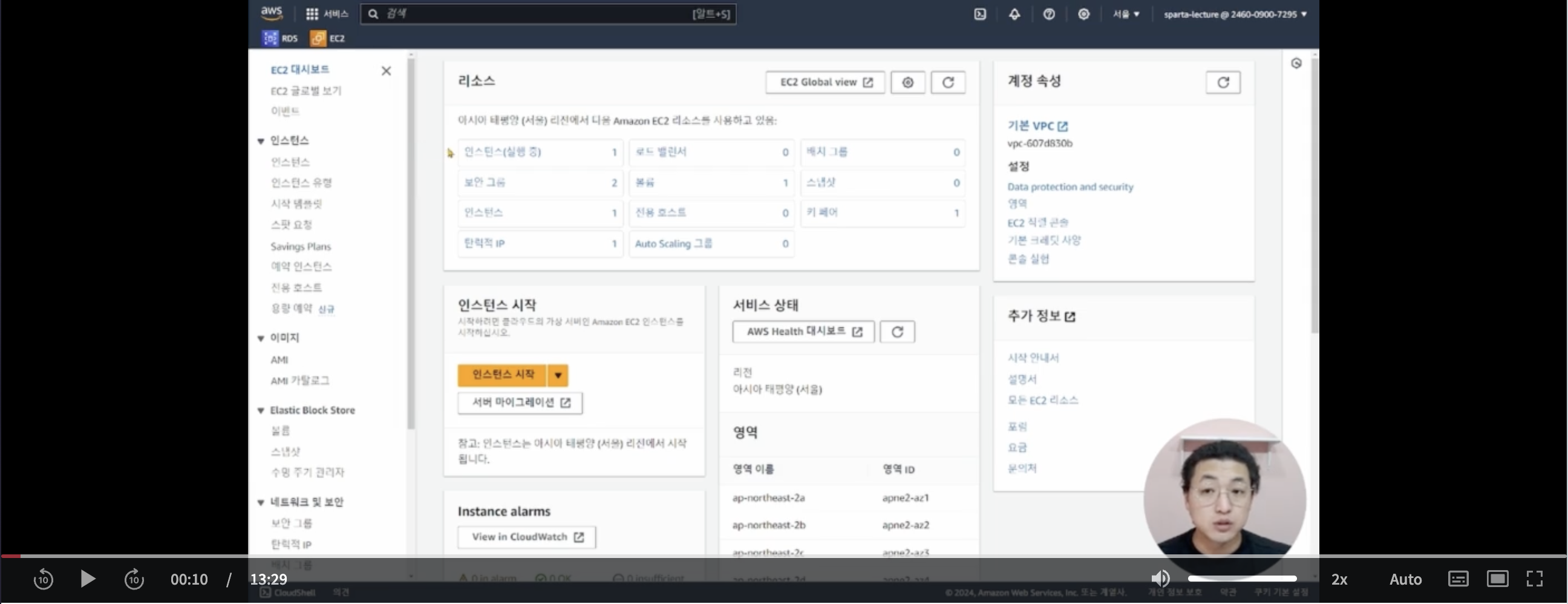Viewport: 1568px width, 604px height.
Task: Open 수명 주기 관리자 in sidebar
Action: [x=307, y=473]
